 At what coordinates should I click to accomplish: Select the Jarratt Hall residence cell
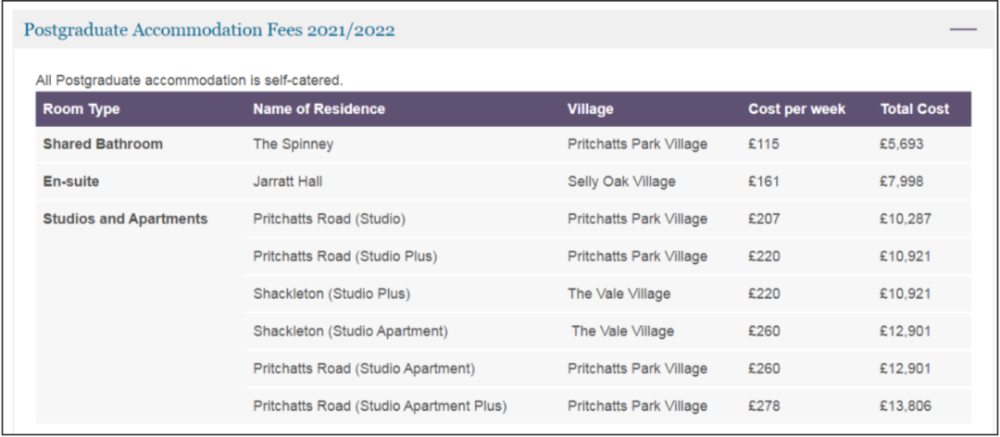tap(287, 181)
